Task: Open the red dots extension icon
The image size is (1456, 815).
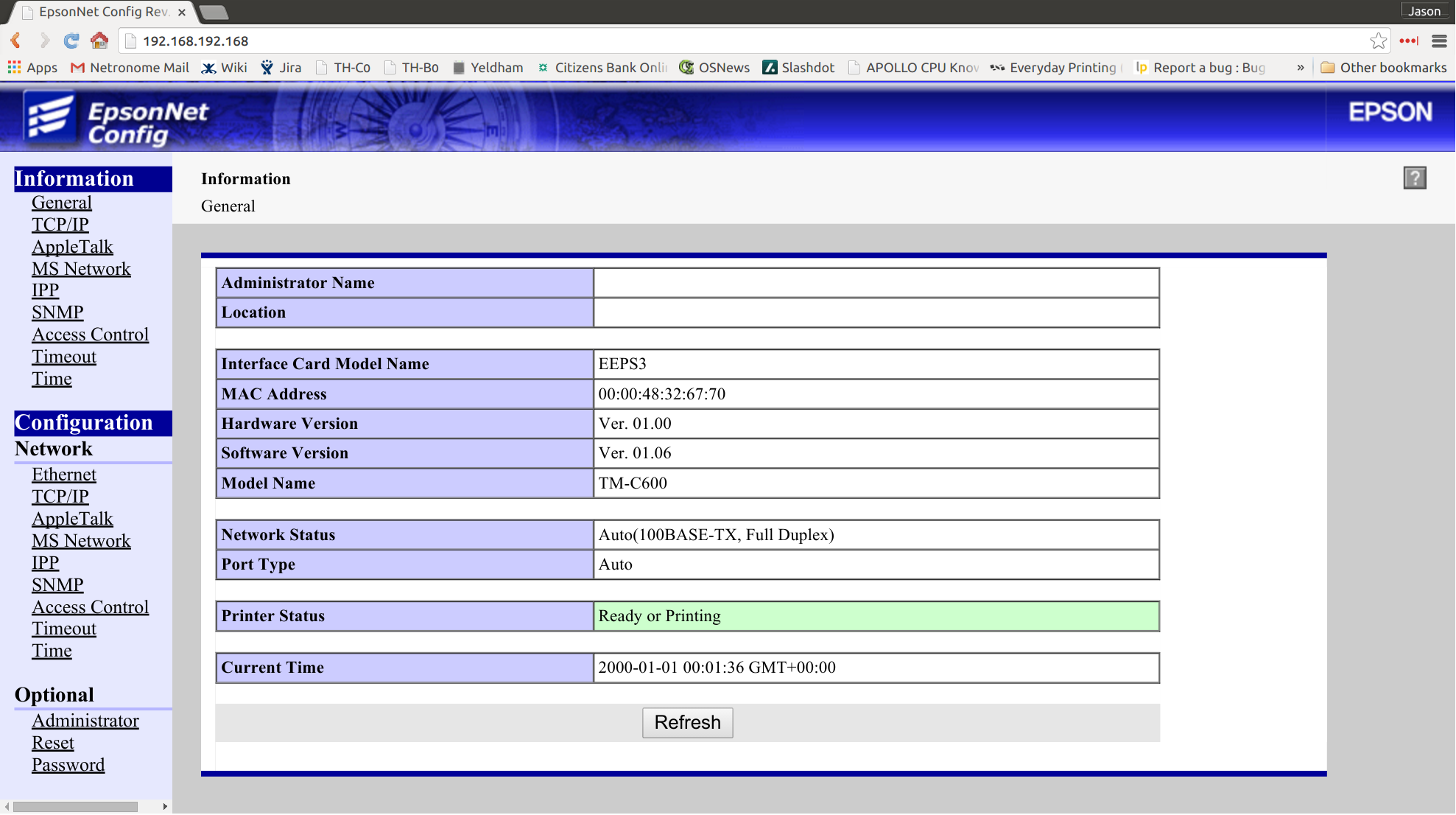Action: click(x=1409, y=41)
